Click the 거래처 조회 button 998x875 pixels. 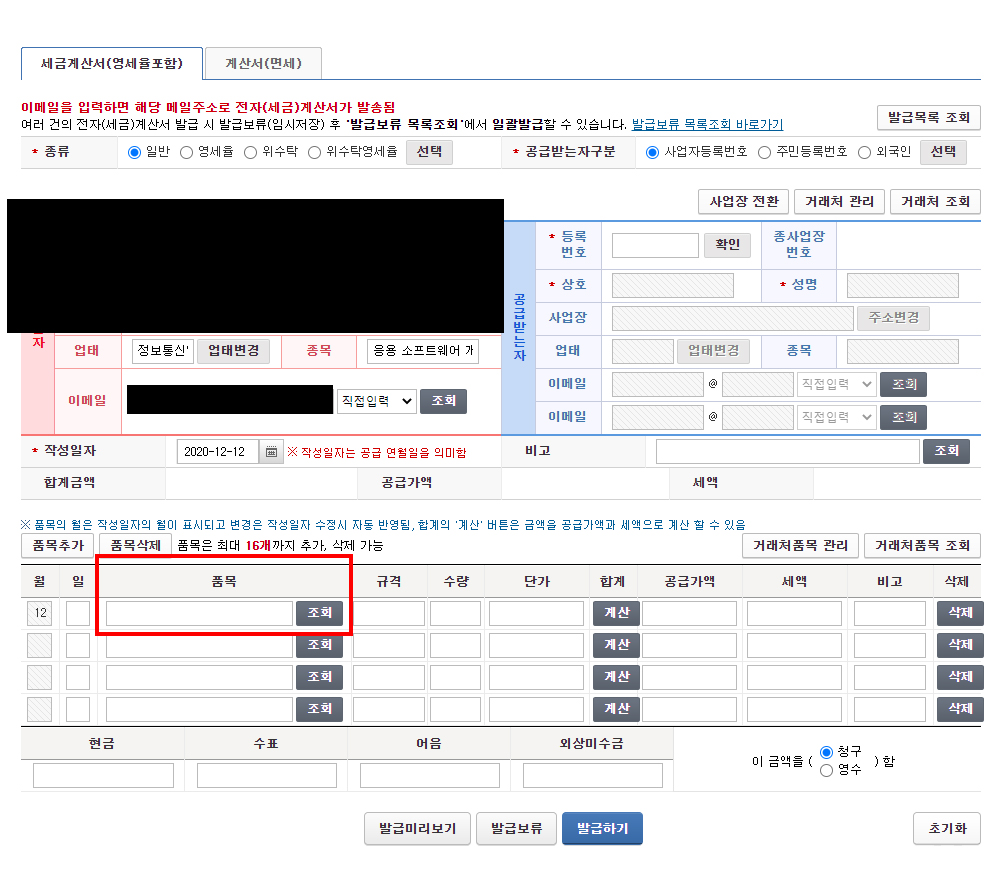click(935, 201)
